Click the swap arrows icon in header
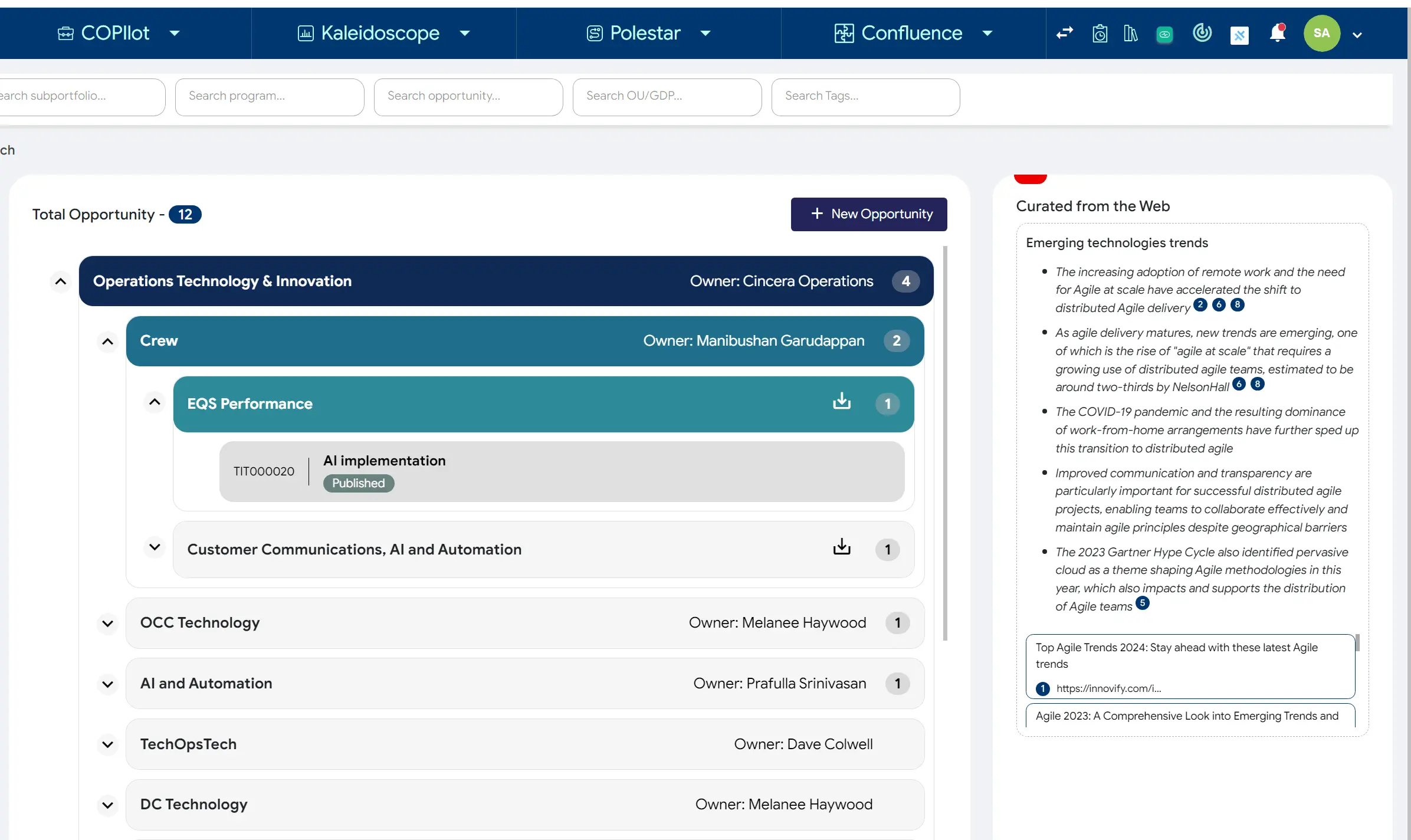Image resolution: width=1411 pixels, height=840 pixels. [1065, 33]
